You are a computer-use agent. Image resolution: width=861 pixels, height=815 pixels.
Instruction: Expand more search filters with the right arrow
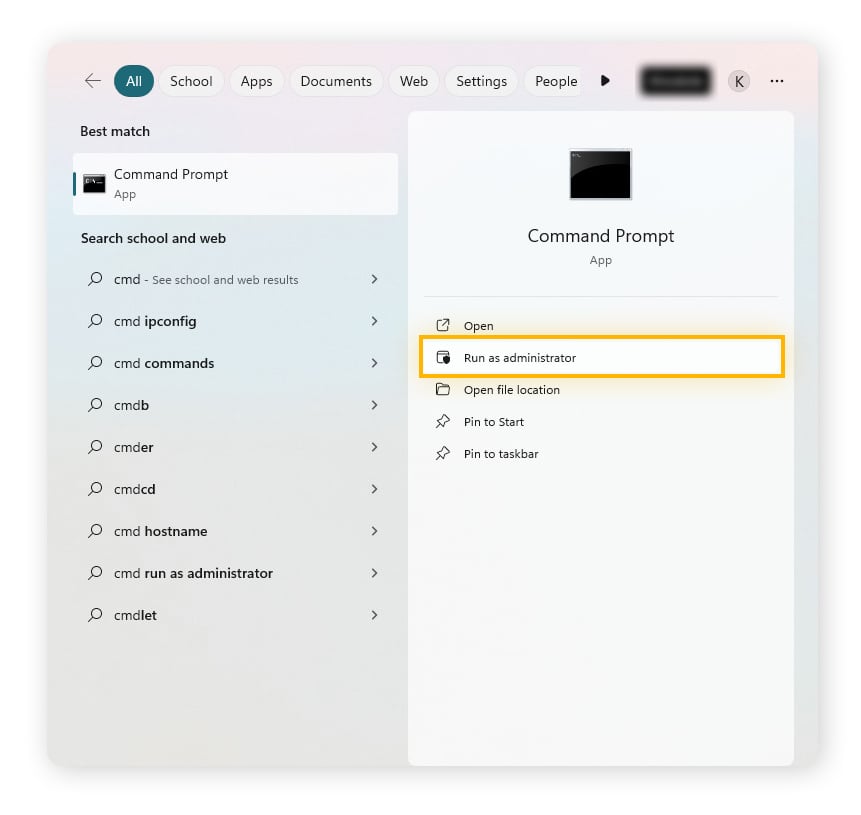click(x=606, y=81)
